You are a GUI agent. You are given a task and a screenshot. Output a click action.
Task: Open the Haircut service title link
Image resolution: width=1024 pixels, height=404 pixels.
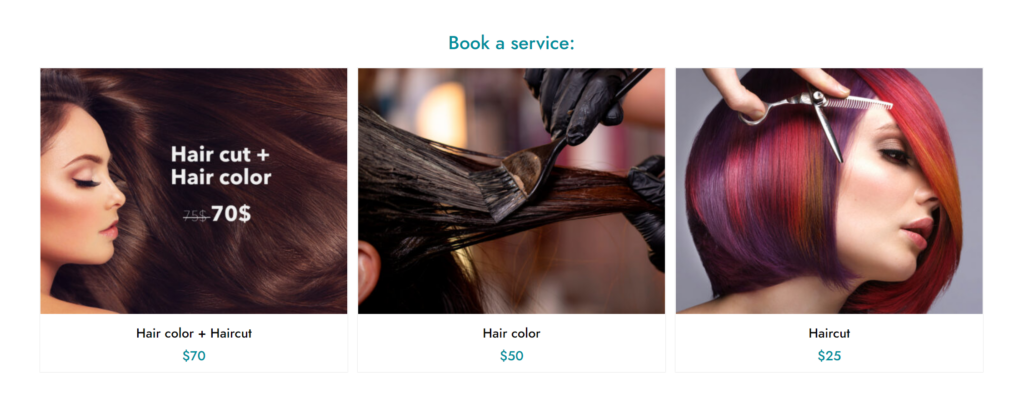pyautogui.click(x=829, y=333)
